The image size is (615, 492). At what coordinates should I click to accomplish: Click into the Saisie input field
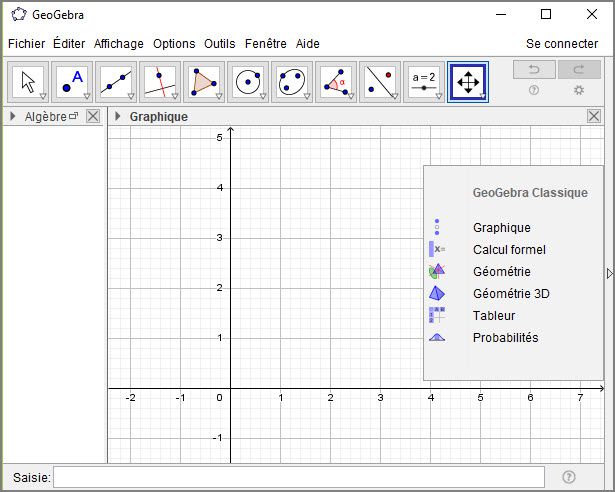(x=299, y=477)
